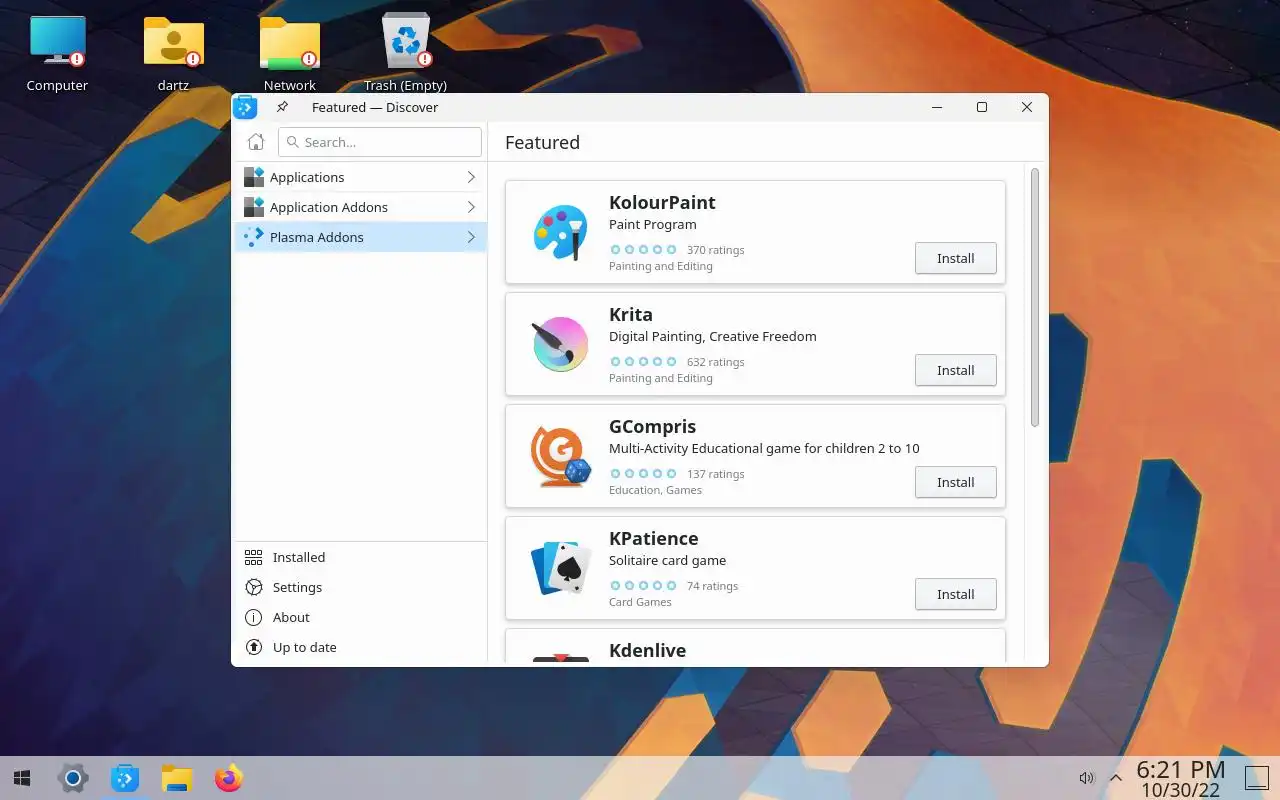Open the About page label
Viewport: 1280px width, 800px height.
291,617
